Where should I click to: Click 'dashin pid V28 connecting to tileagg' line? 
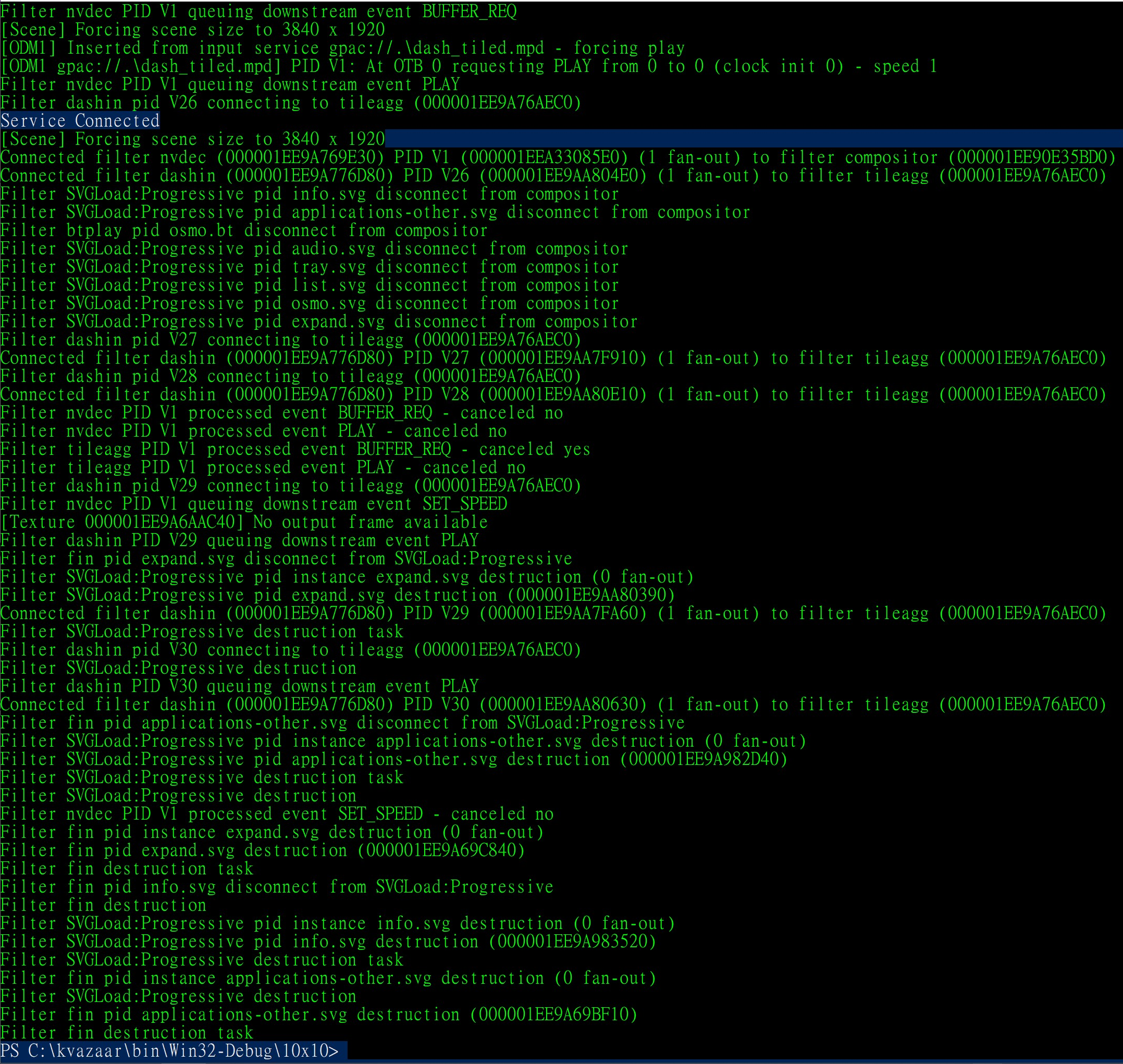[290, 376]
